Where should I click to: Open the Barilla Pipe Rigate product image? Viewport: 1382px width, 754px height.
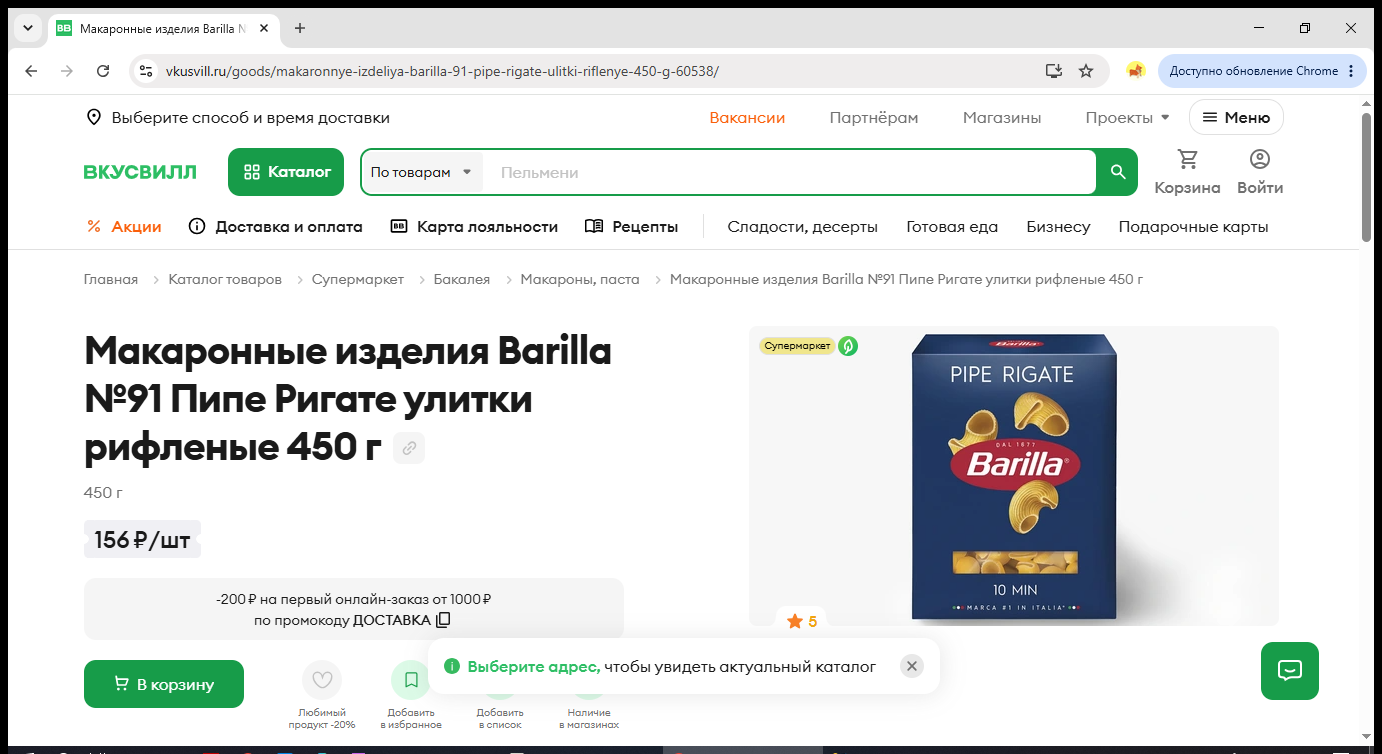click(x=1014, y=476)
